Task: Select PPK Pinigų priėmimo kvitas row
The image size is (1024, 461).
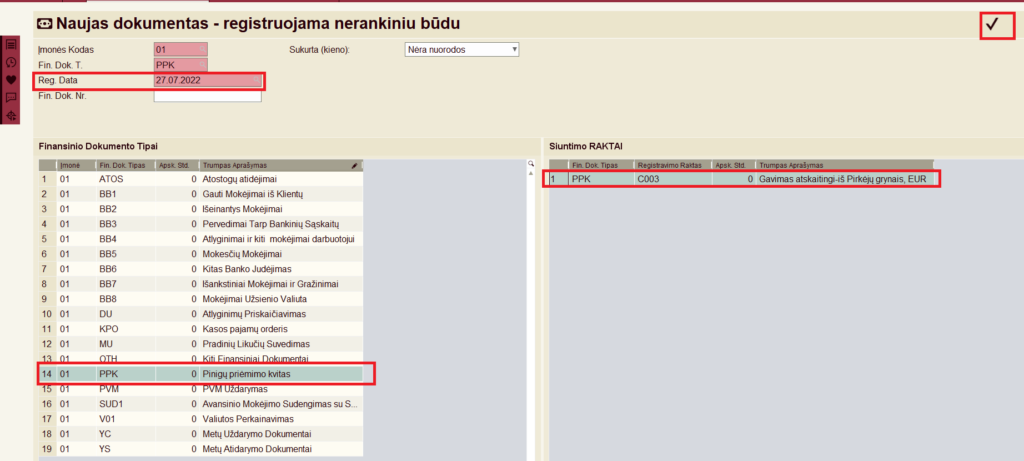Action: tap(200, 374)
